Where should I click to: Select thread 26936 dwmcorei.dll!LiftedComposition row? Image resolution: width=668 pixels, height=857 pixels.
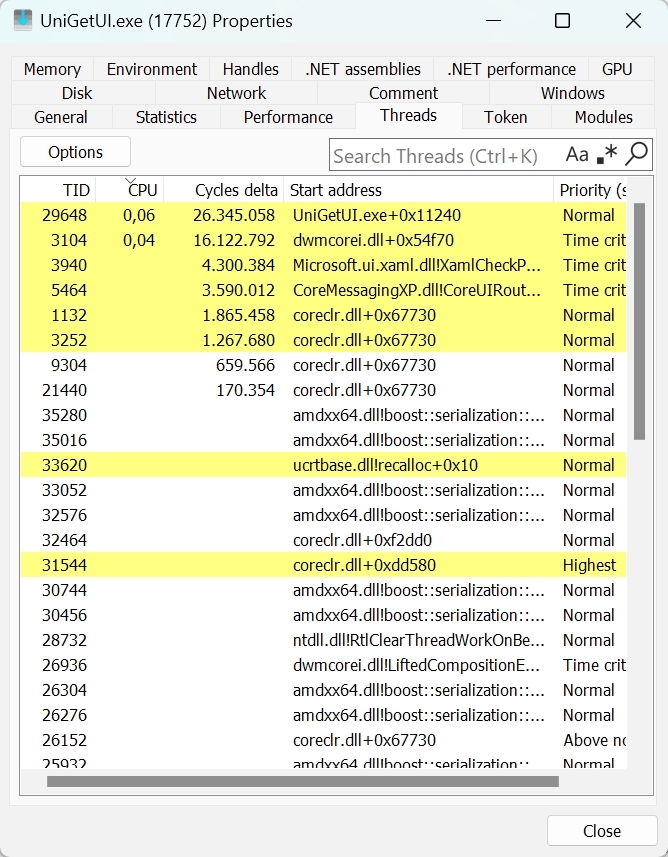[324, 665]
